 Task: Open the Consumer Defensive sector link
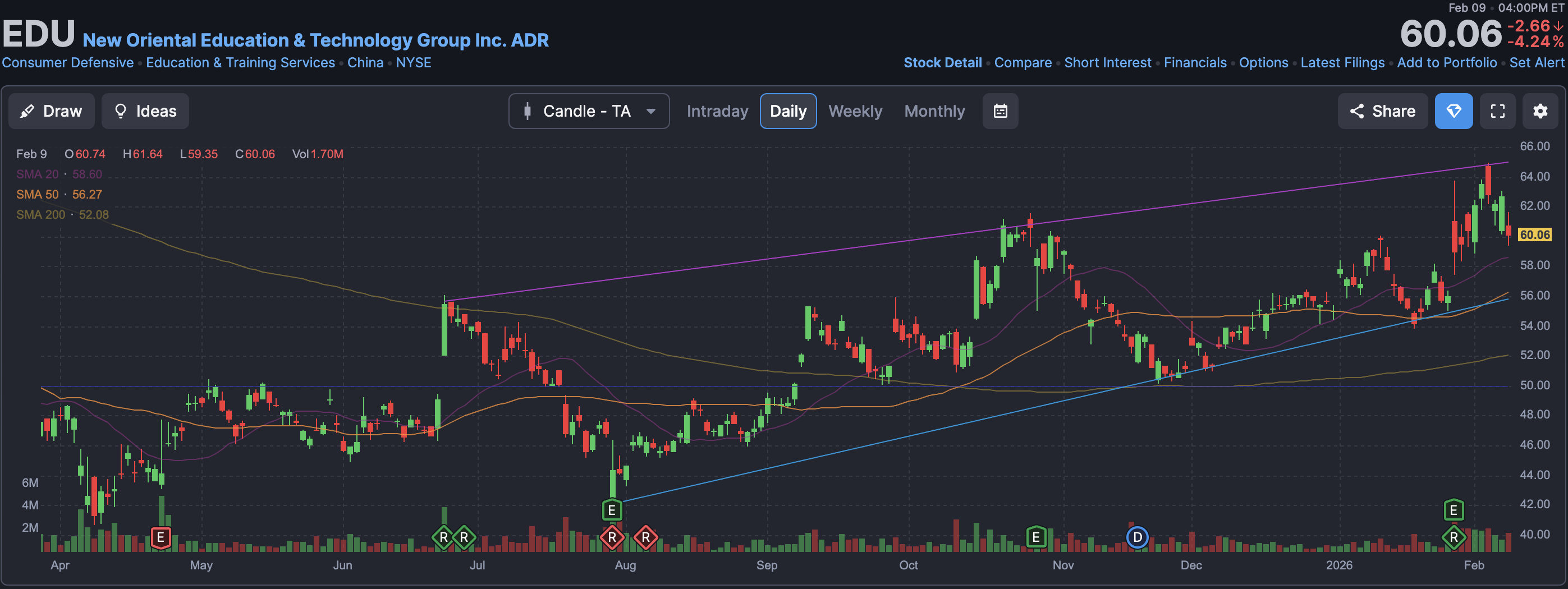67,63
